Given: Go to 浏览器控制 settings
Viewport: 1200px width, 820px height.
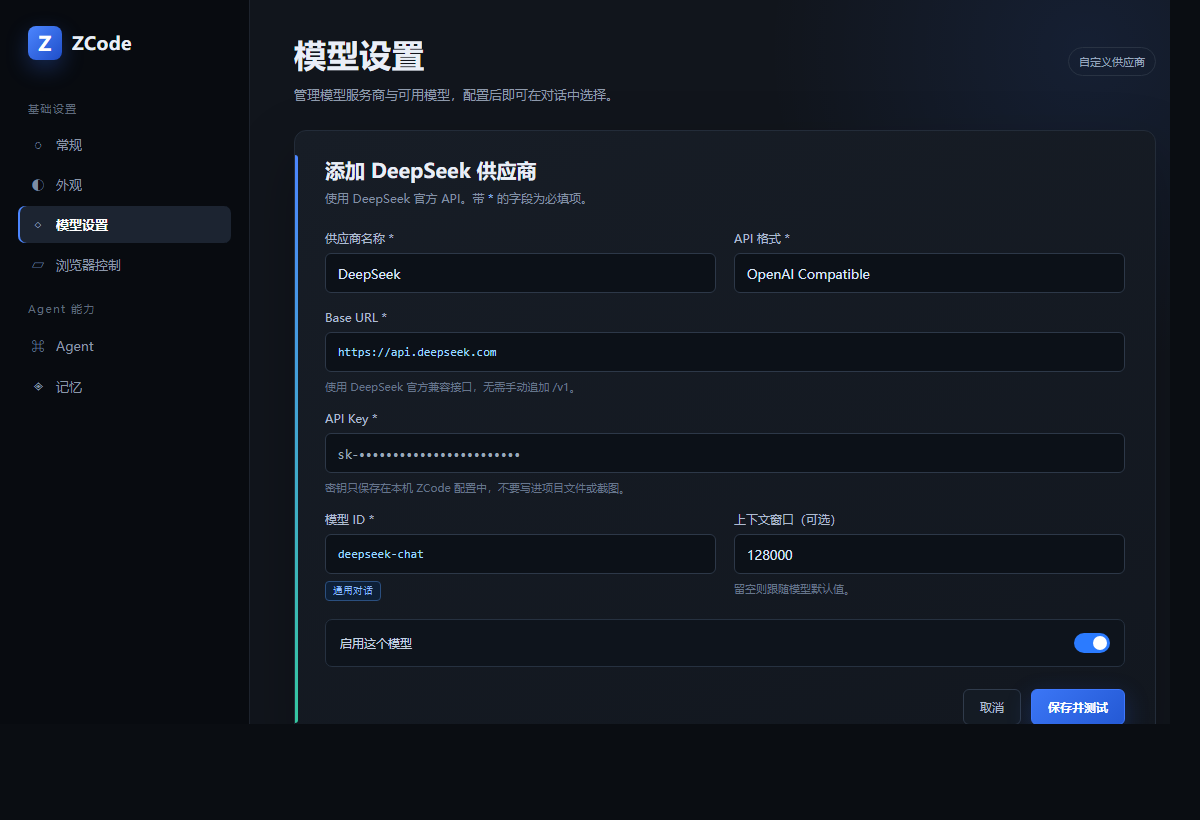Looking at the screenshot, I should 124,265.
